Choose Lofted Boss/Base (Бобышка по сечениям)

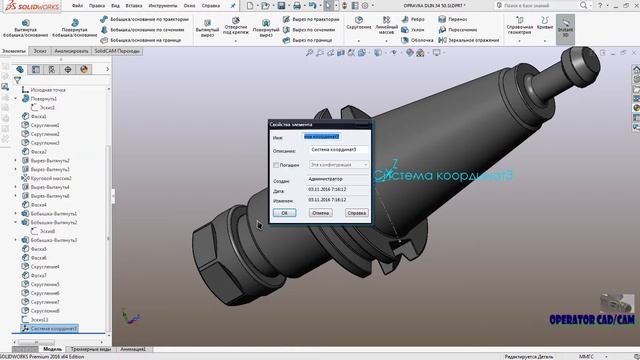[x=142, y=30]
